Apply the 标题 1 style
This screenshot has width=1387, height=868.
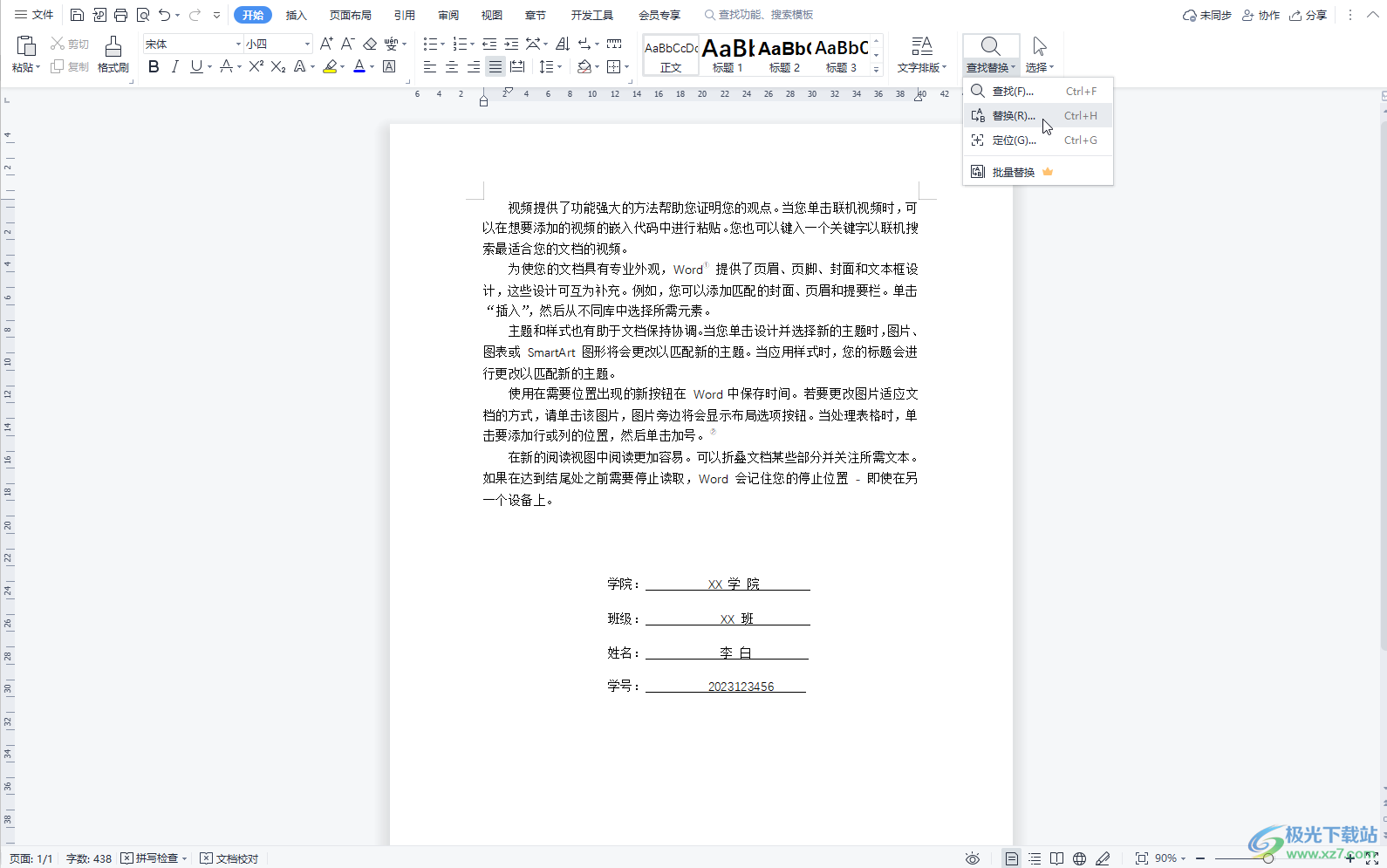pos(728,54)
